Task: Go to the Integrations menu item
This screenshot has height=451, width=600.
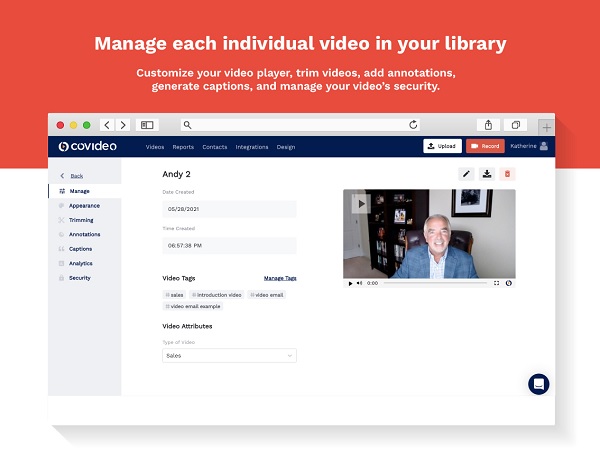Action: [x=252, y=147]
